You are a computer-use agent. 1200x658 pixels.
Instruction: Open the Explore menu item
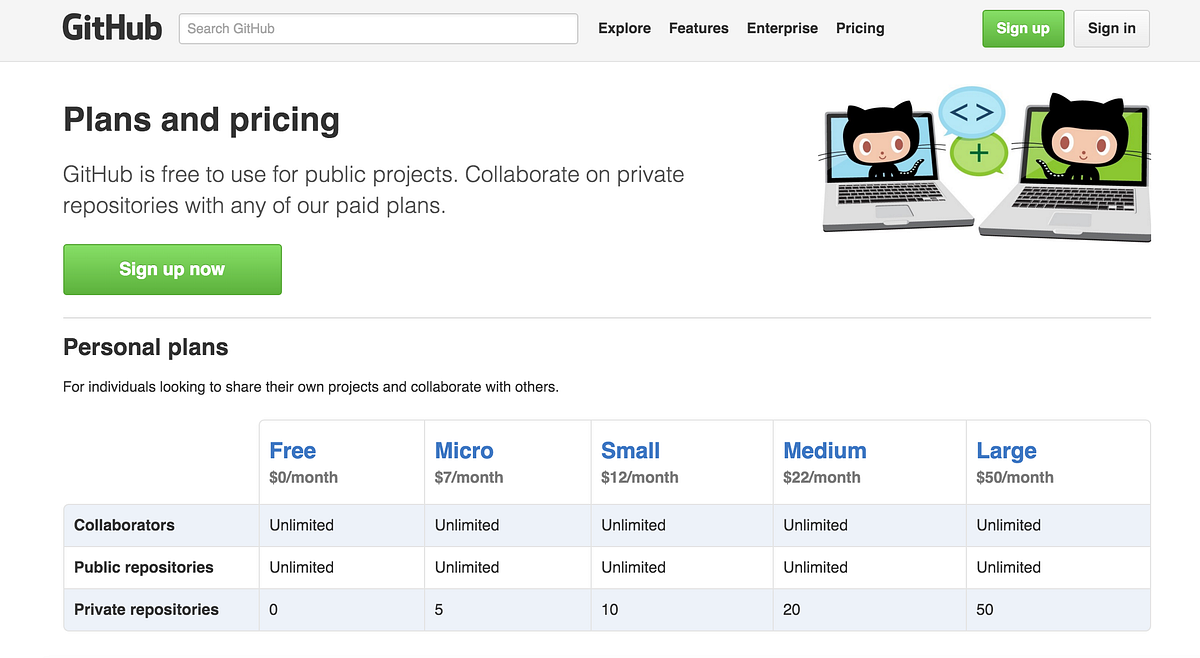(x=624, y=28)
